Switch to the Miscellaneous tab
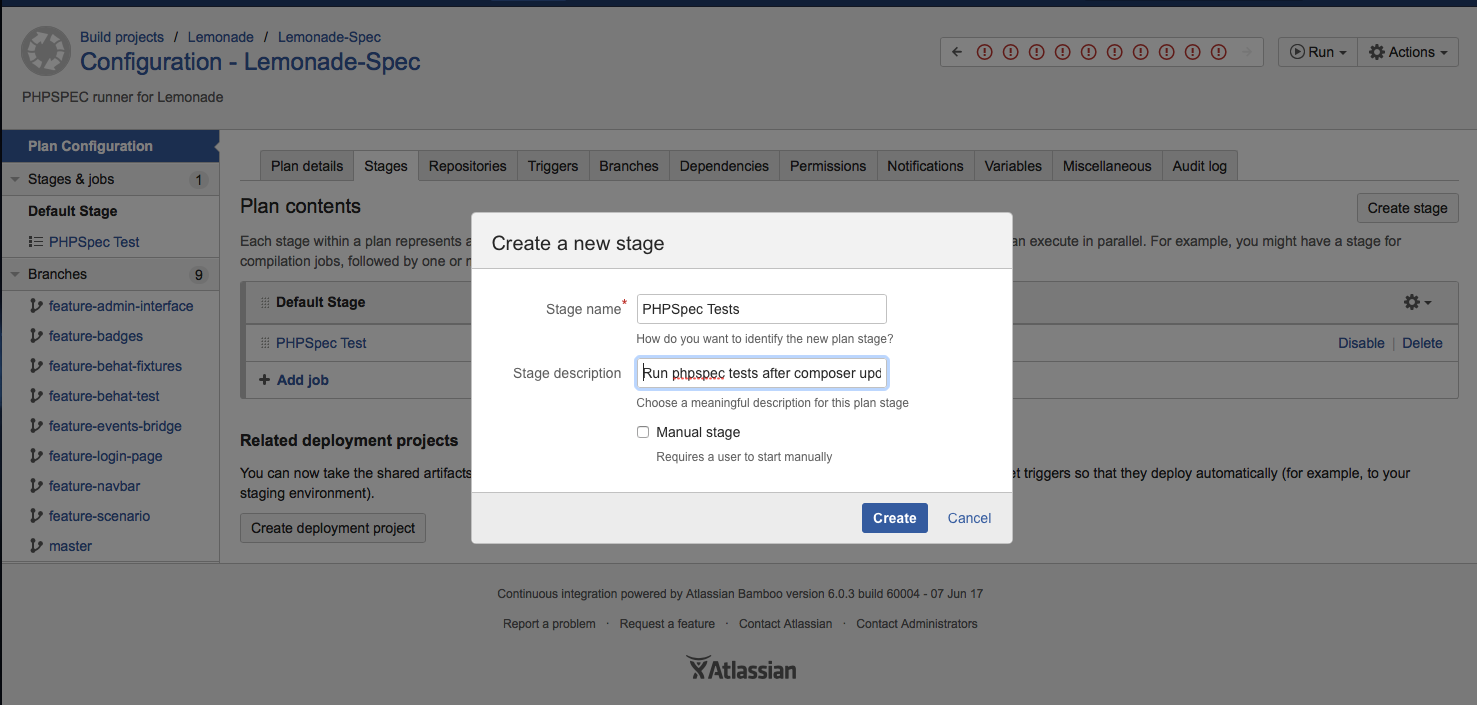The image size is (1477, 705). coord(1107,166)
